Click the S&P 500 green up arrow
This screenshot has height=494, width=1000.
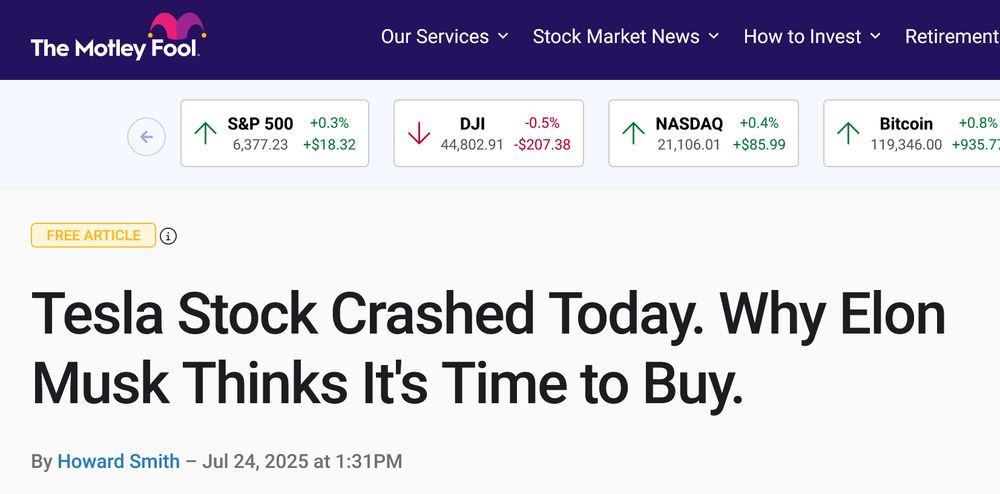point(205,133)
